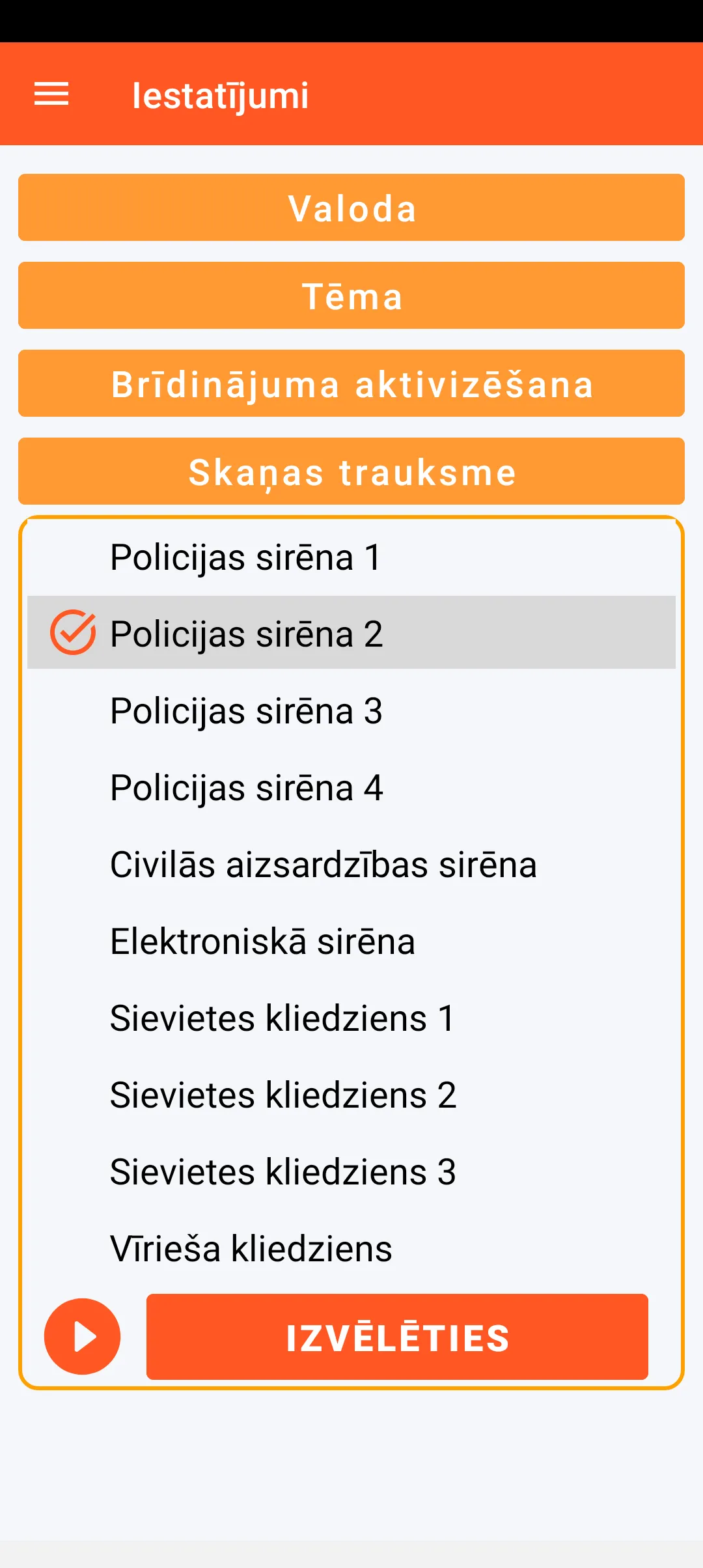Click the Iestatījumi page title
The width and height of the screenshot is (703, 1568).
click(220, 96)
